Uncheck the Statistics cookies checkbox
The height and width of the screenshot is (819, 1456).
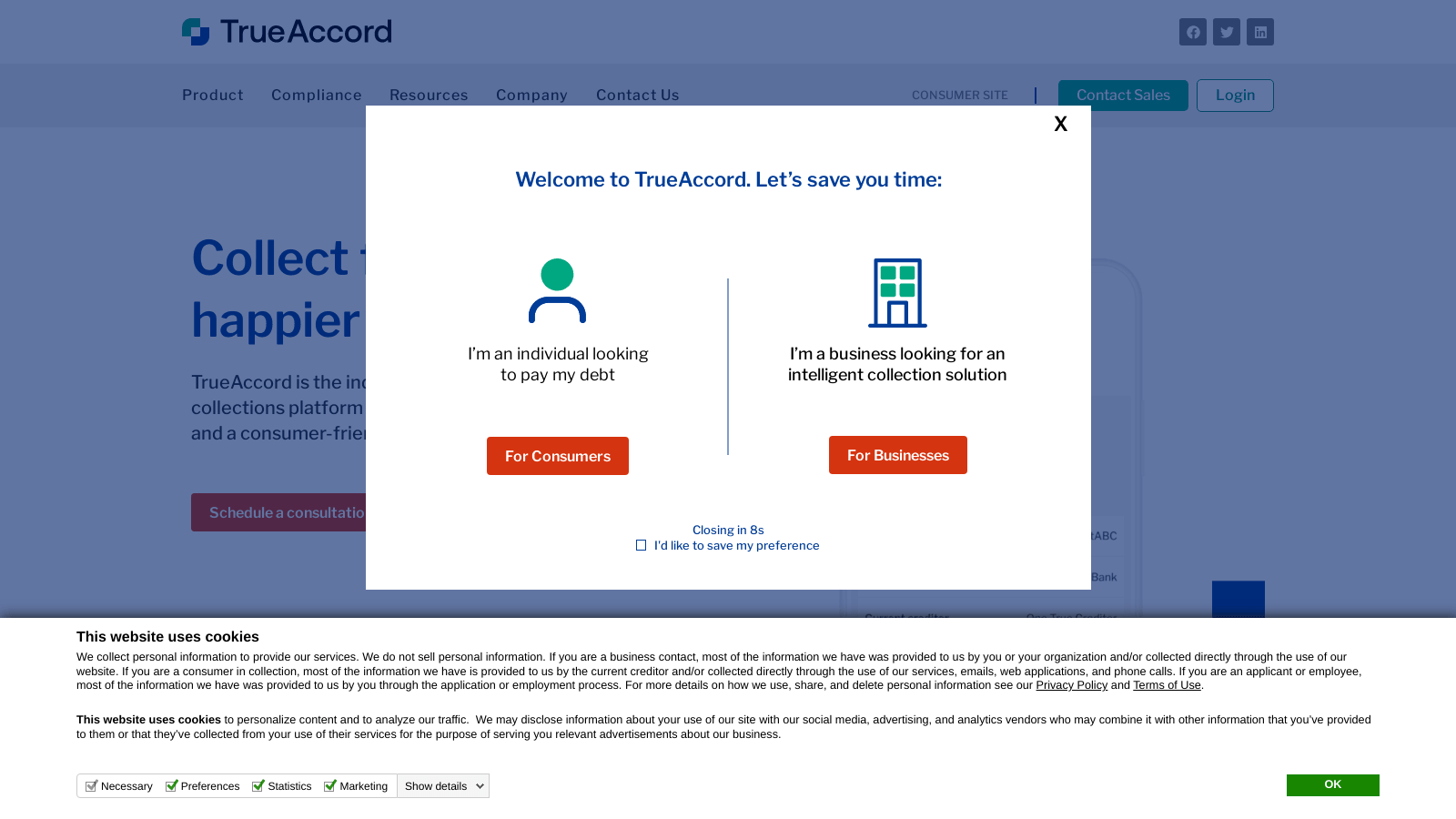pos(258,786)
